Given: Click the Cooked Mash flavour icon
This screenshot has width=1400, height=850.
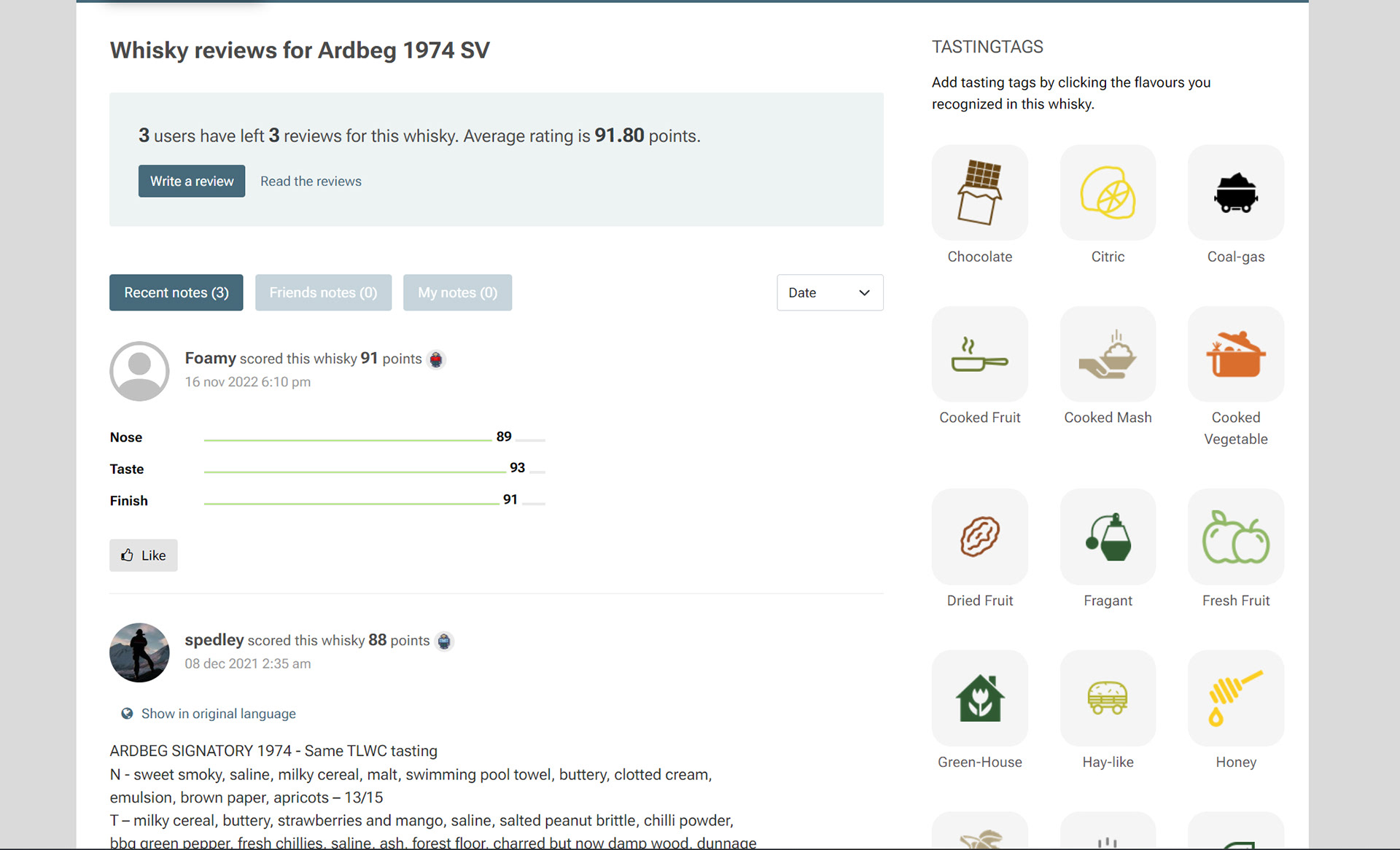Looking at the screenshot, I should tap(1107, 354).
